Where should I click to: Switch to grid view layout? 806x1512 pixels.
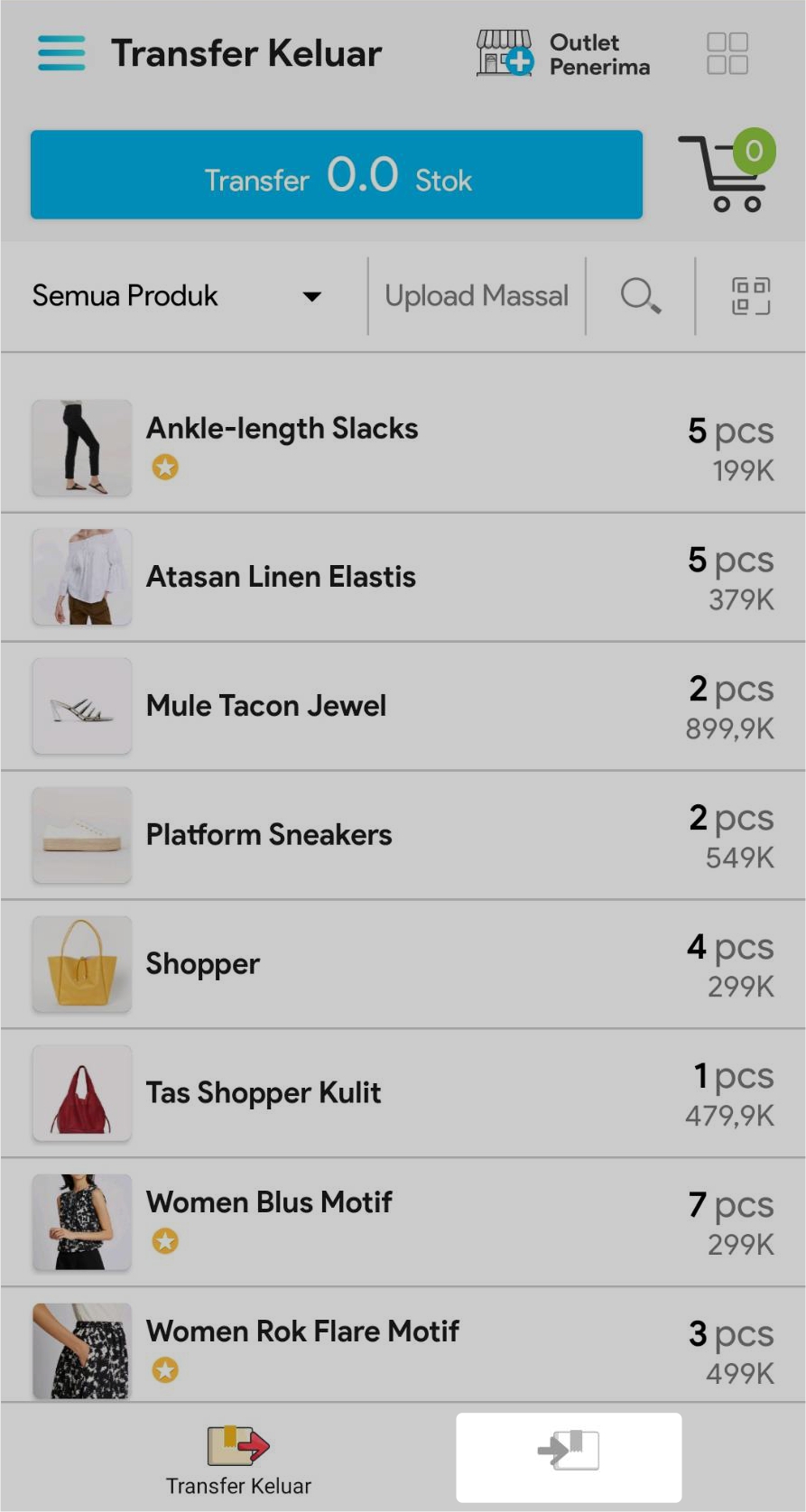(x=727, y=53)
